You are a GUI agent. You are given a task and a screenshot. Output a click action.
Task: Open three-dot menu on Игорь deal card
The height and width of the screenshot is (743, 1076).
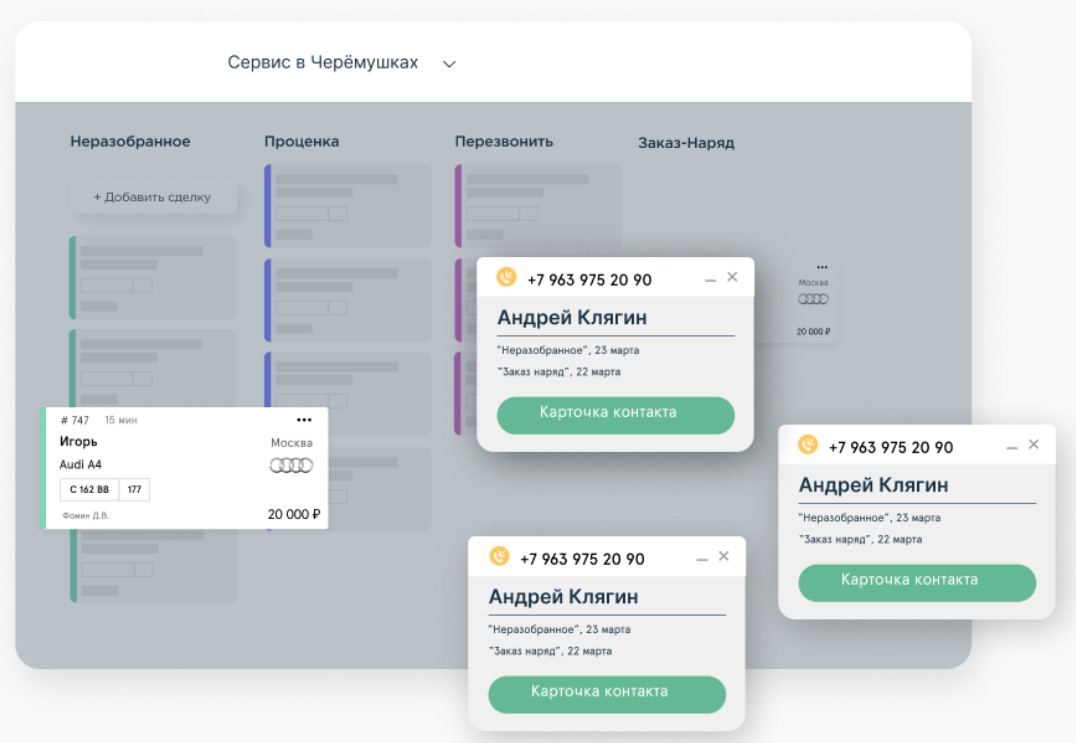(304, 420)
